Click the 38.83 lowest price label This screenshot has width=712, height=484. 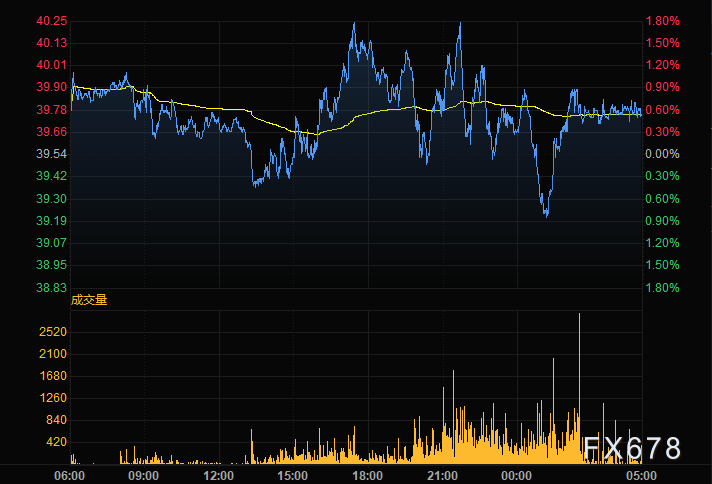51,288
